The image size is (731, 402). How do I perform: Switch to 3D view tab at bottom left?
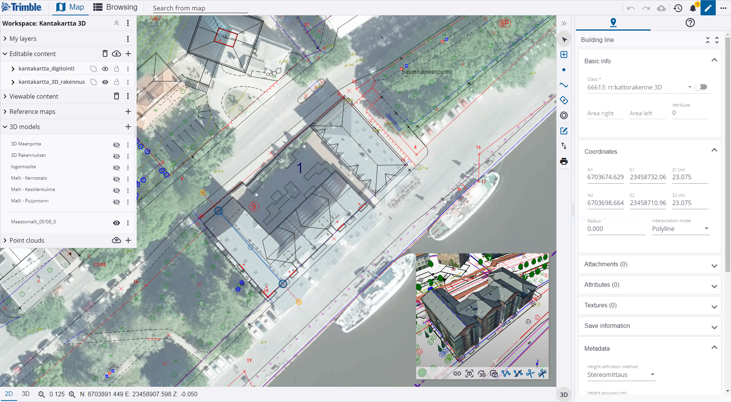[26, 394]
